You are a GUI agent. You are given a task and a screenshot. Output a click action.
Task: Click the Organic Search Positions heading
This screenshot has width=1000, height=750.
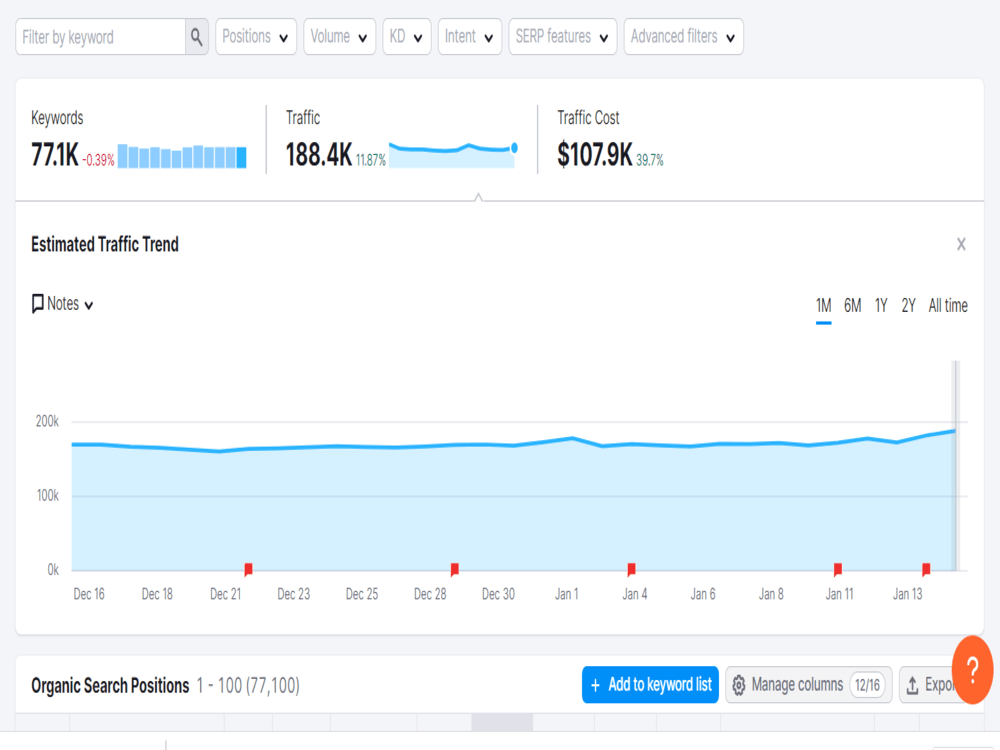coord(110,686)
